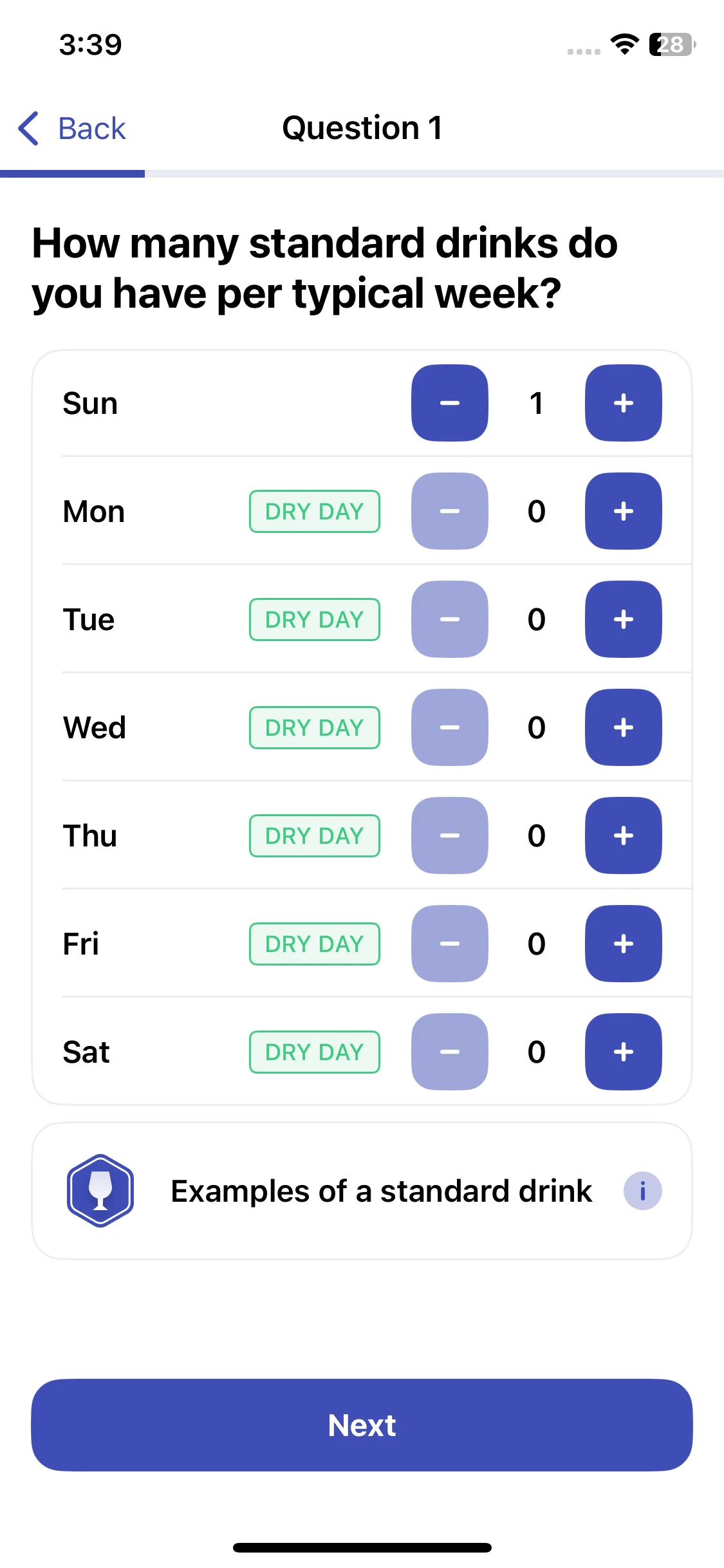Tap the Wi-Fi status icon
Screen dimensions: 724x1568
click(624, 44)
